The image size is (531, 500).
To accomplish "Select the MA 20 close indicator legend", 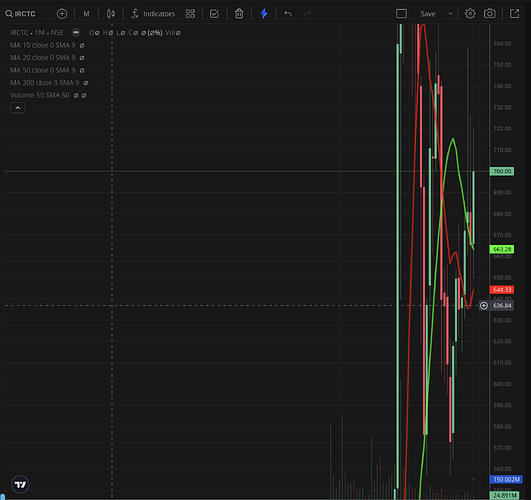I will 43,58.
